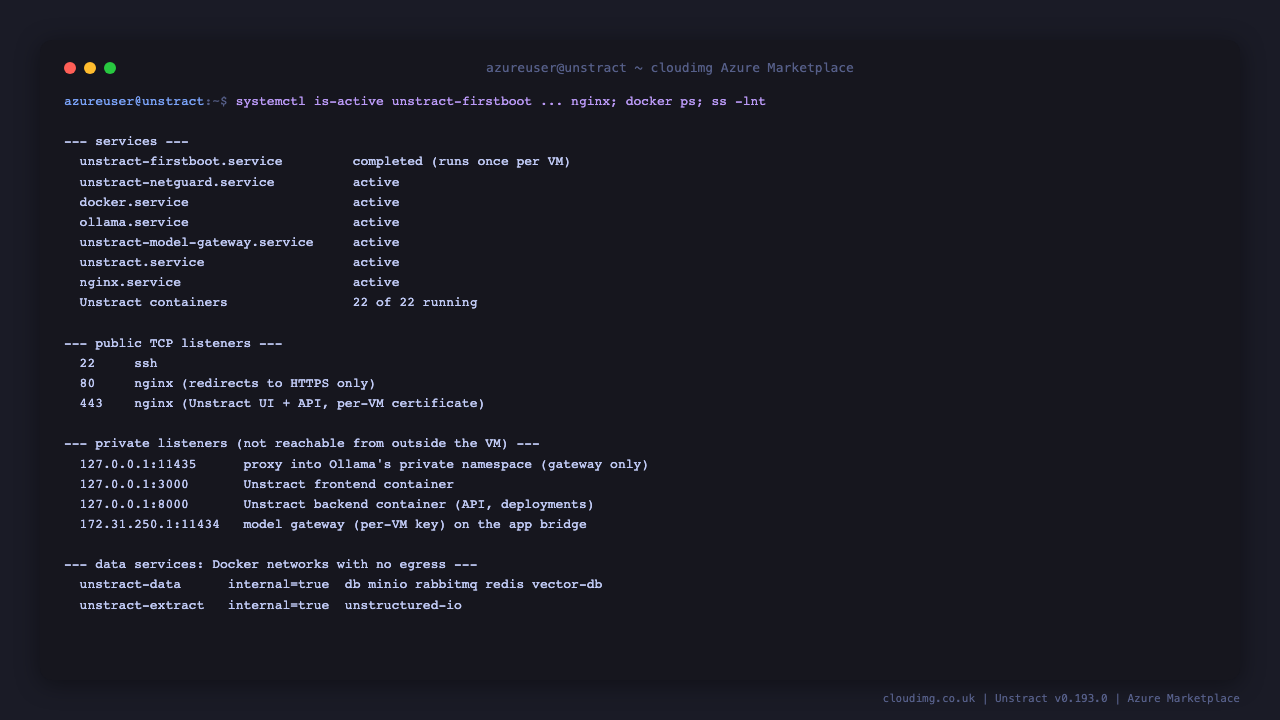Click "proxy into Ollama's private namespace" description
Screen dimensions: 1280x720
coord(388,464)
